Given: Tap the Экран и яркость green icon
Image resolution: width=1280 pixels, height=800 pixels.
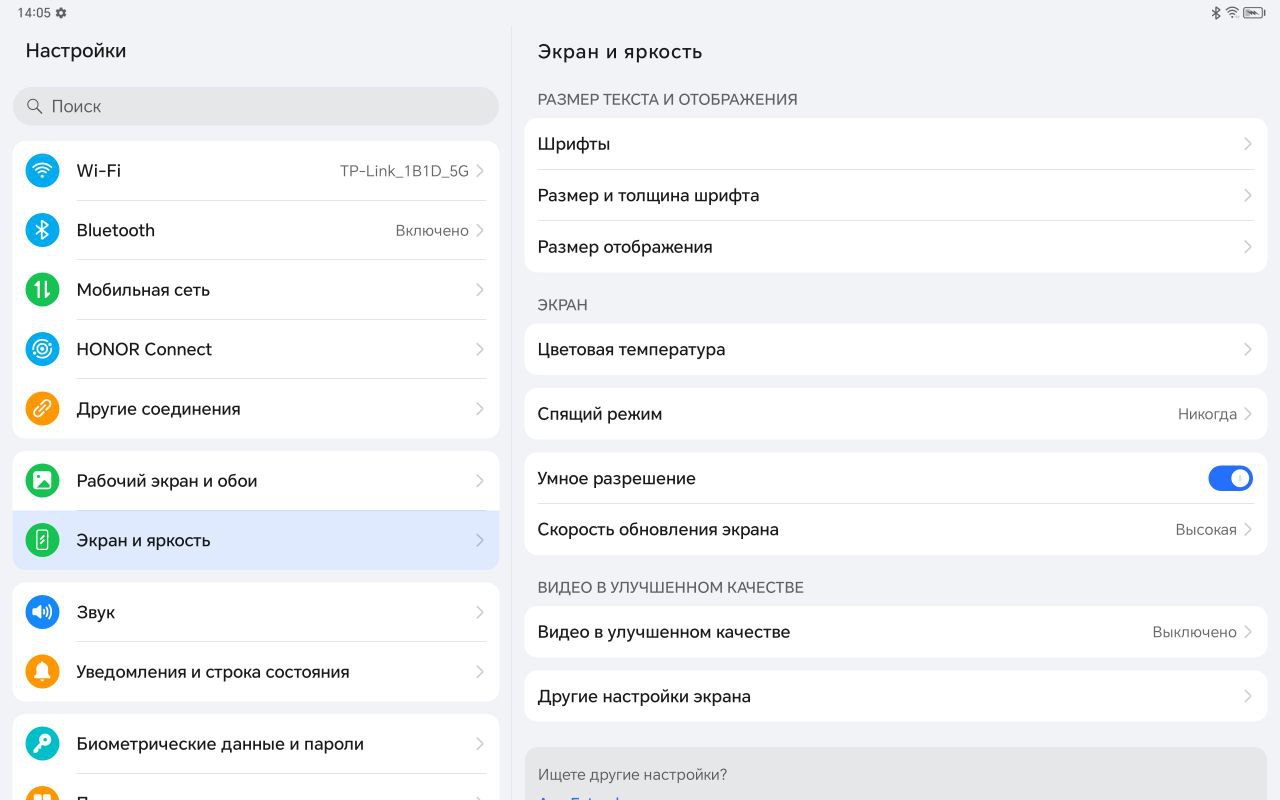Looking at the screenshot, I should [x=42, y=540].
